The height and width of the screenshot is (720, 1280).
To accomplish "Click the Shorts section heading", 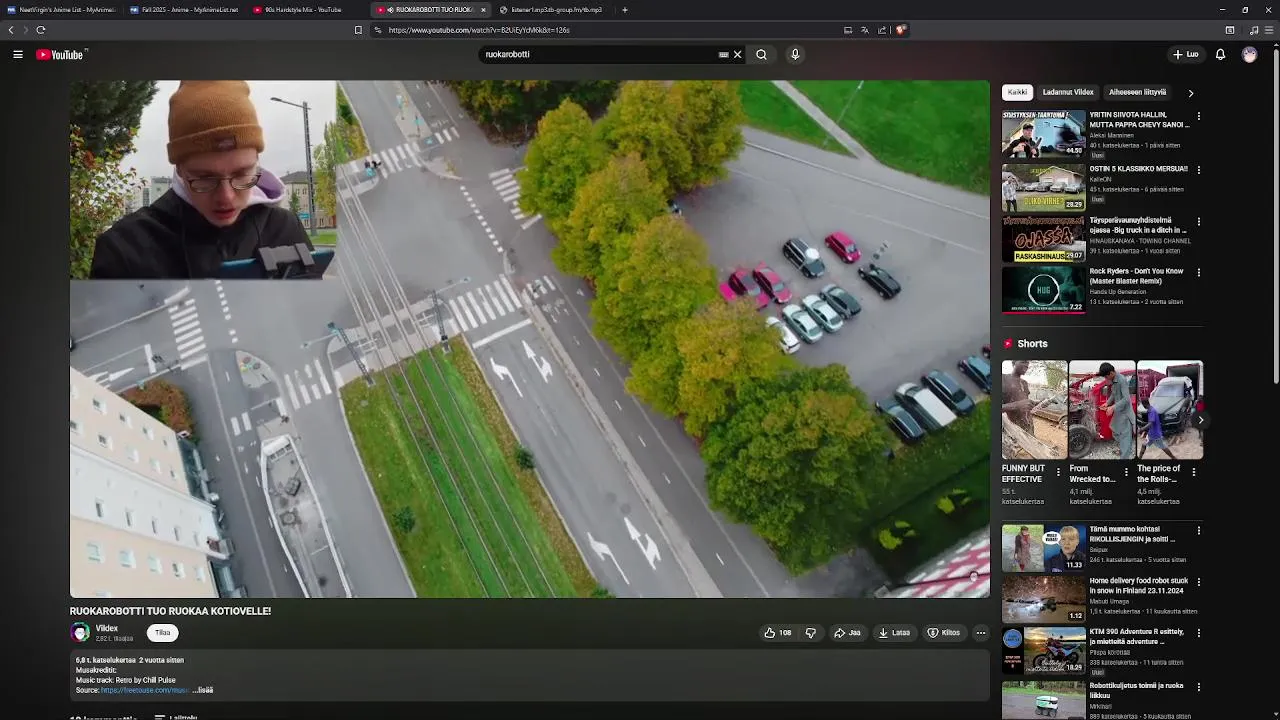I will (1032, 344).
